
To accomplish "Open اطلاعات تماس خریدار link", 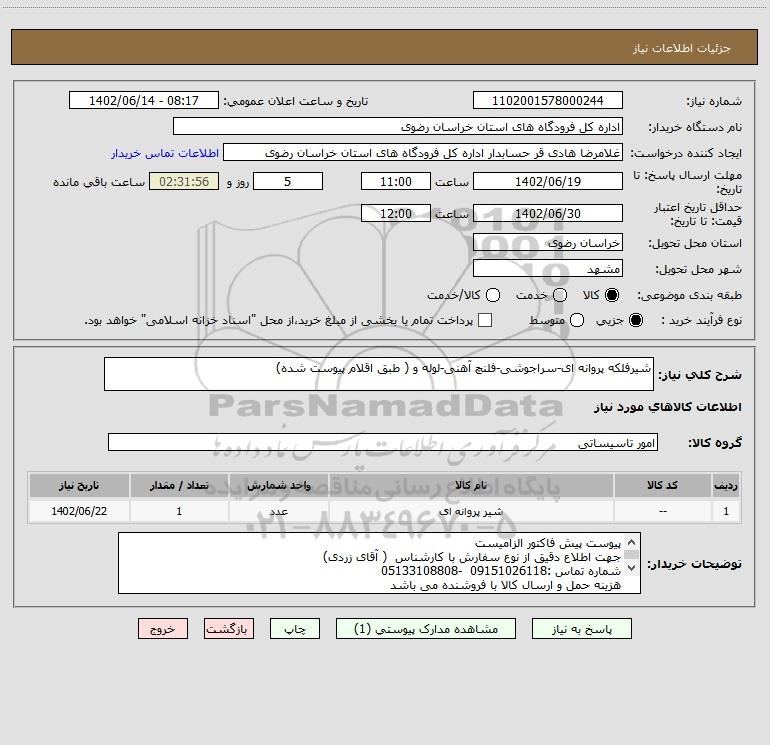I will coord(165,153).
